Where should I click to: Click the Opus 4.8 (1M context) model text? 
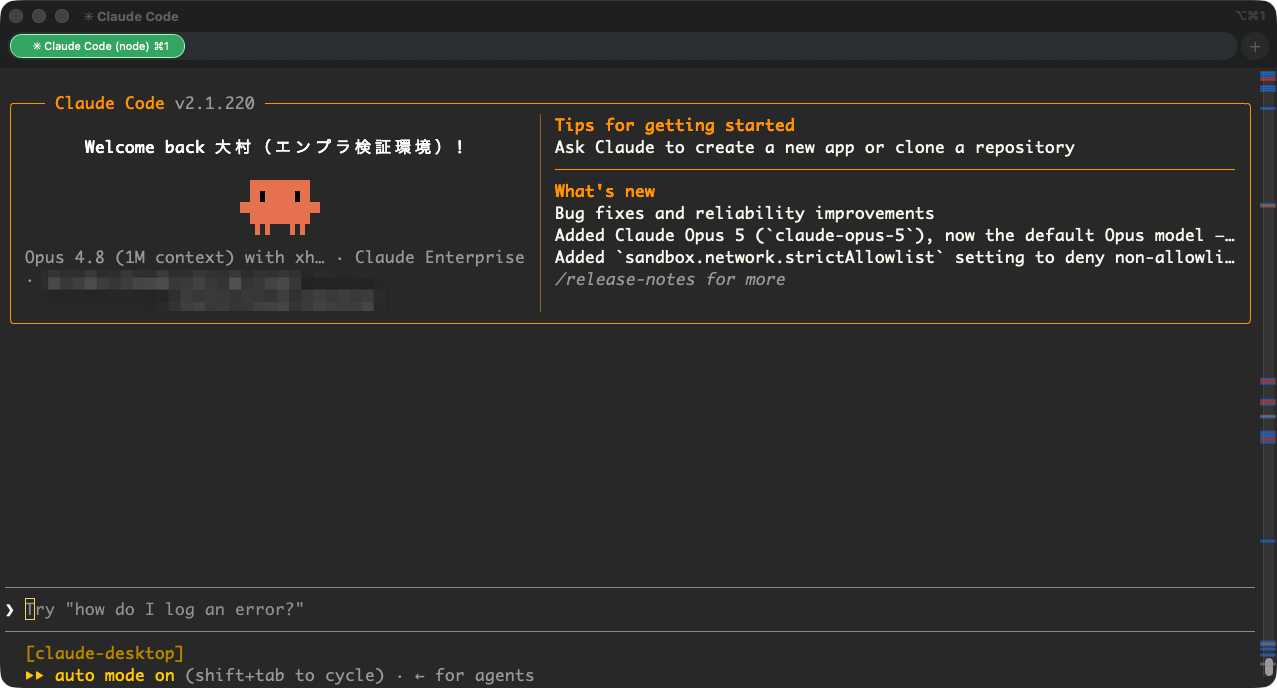(x=175, y=257)
